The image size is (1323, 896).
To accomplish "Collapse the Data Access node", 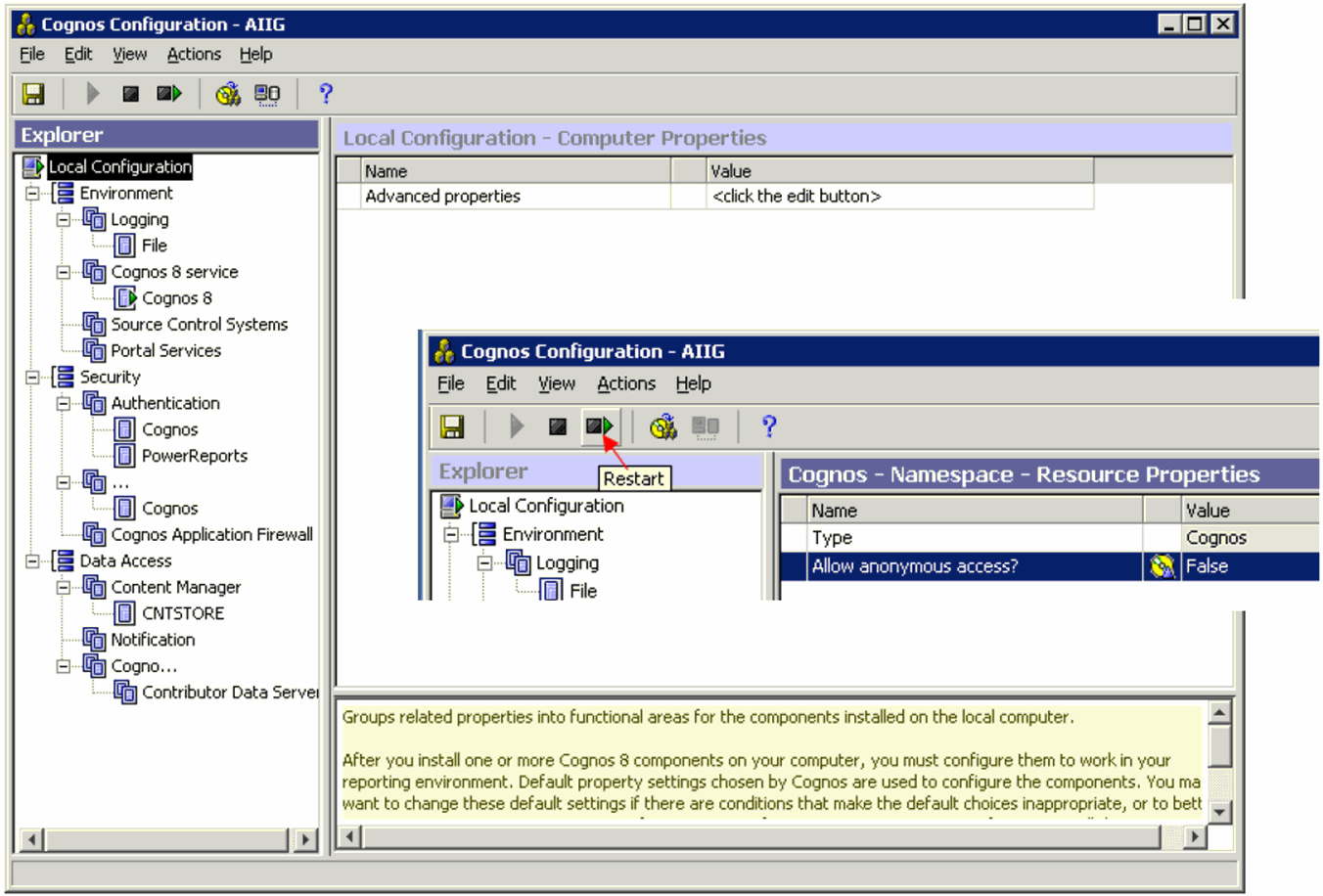I will tap(32, 561).
